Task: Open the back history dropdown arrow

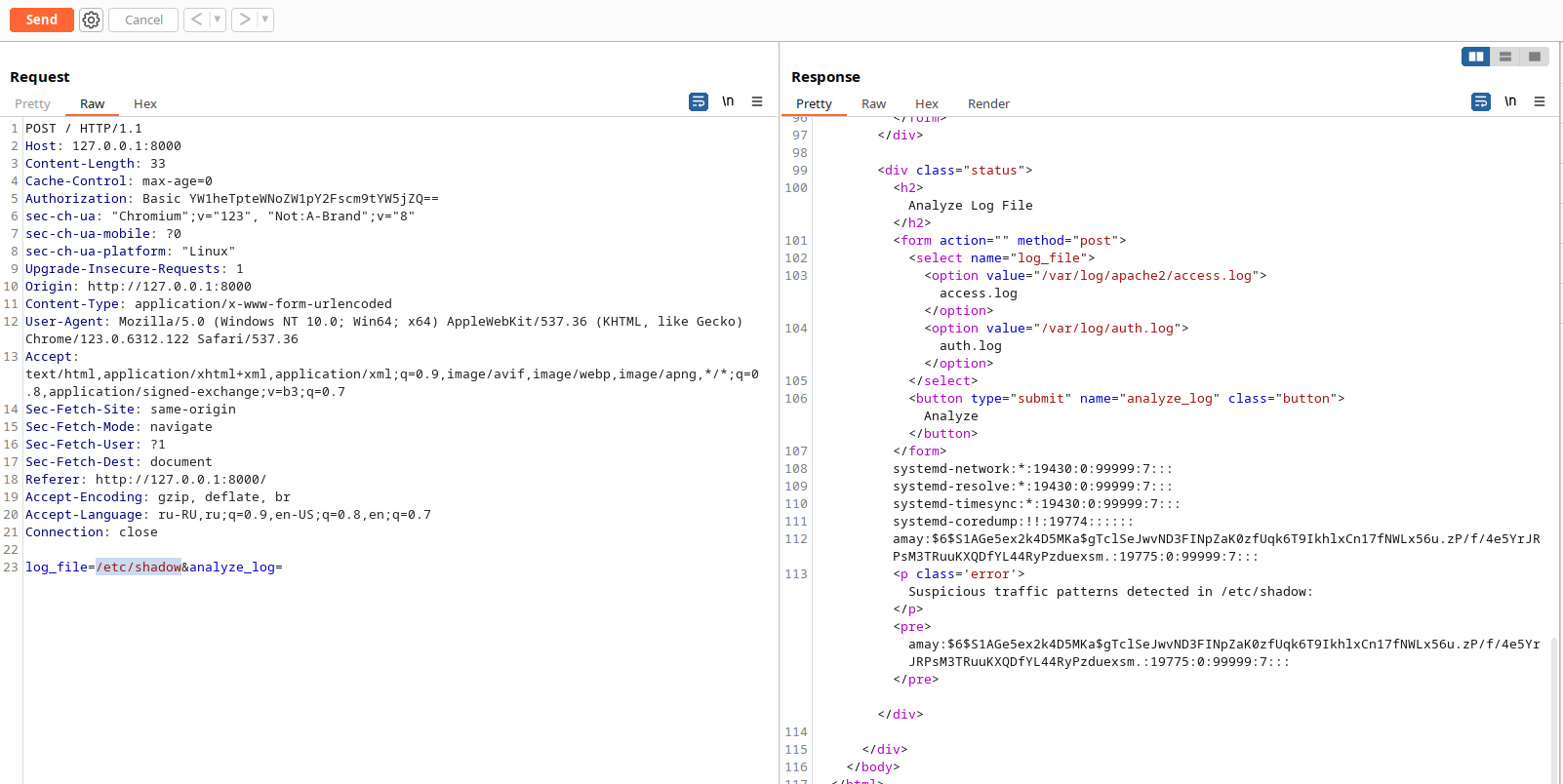Action: (218, 20)
